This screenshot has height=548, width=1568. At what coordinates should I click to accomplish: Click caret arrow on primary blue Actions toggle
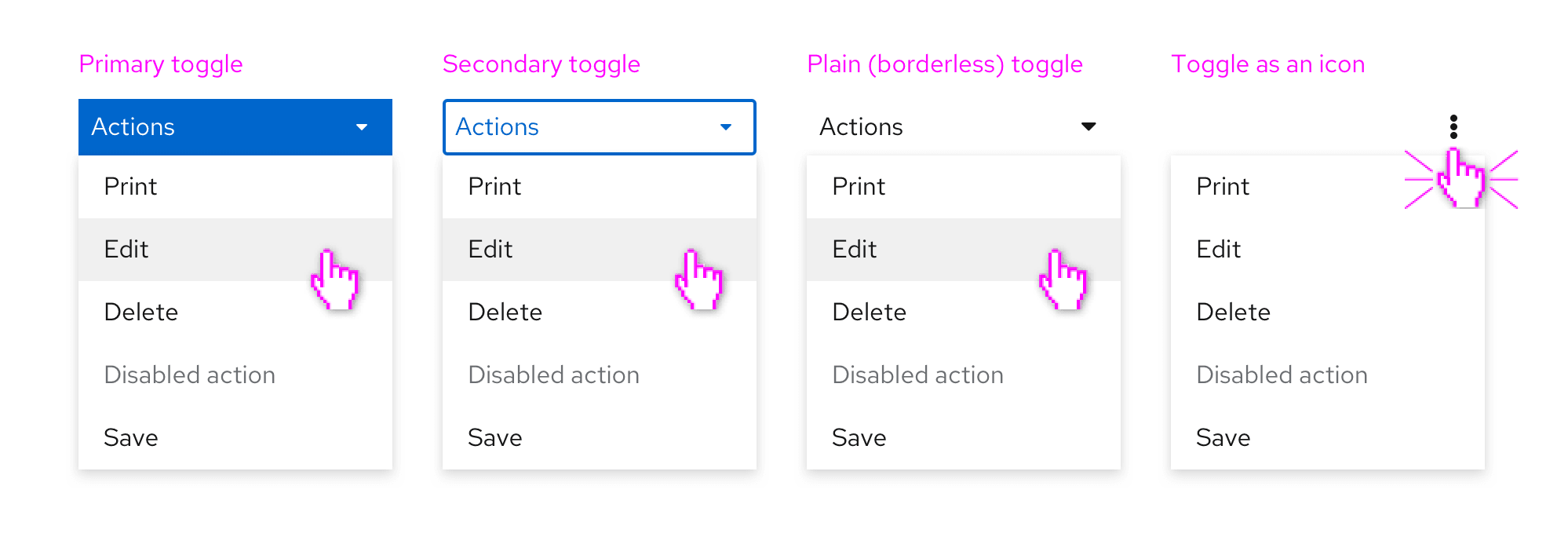[362, 127]
